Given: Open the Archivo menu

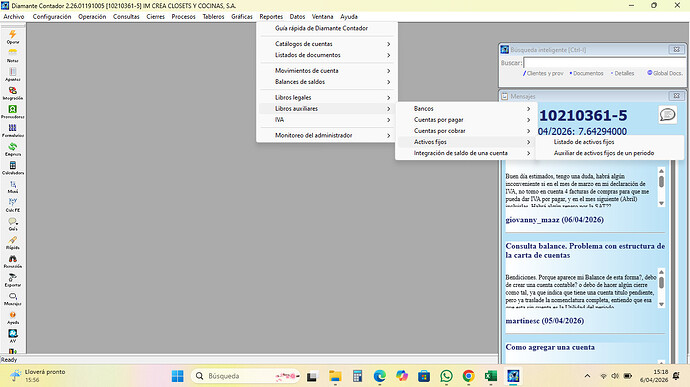Looking at the screenshot, I should click(14, 17).
